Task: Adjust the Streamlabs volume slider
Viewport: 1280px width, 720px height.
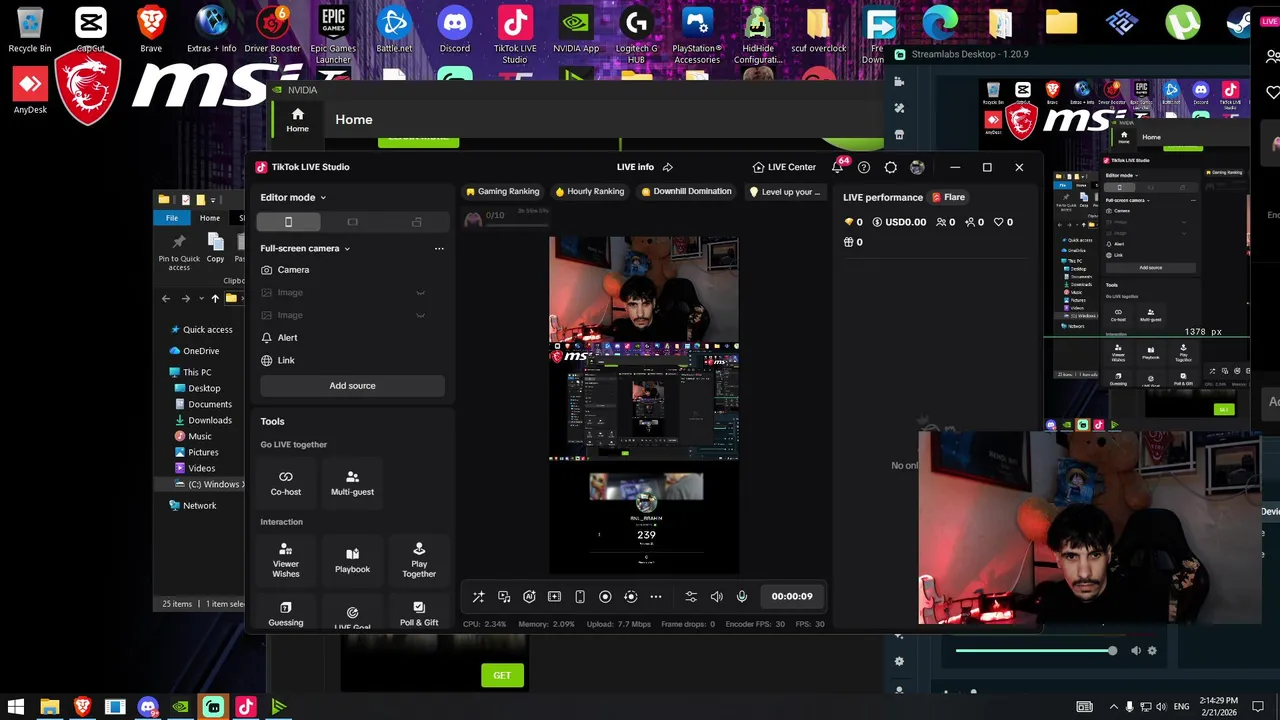Action: [x=1036, y=651]
